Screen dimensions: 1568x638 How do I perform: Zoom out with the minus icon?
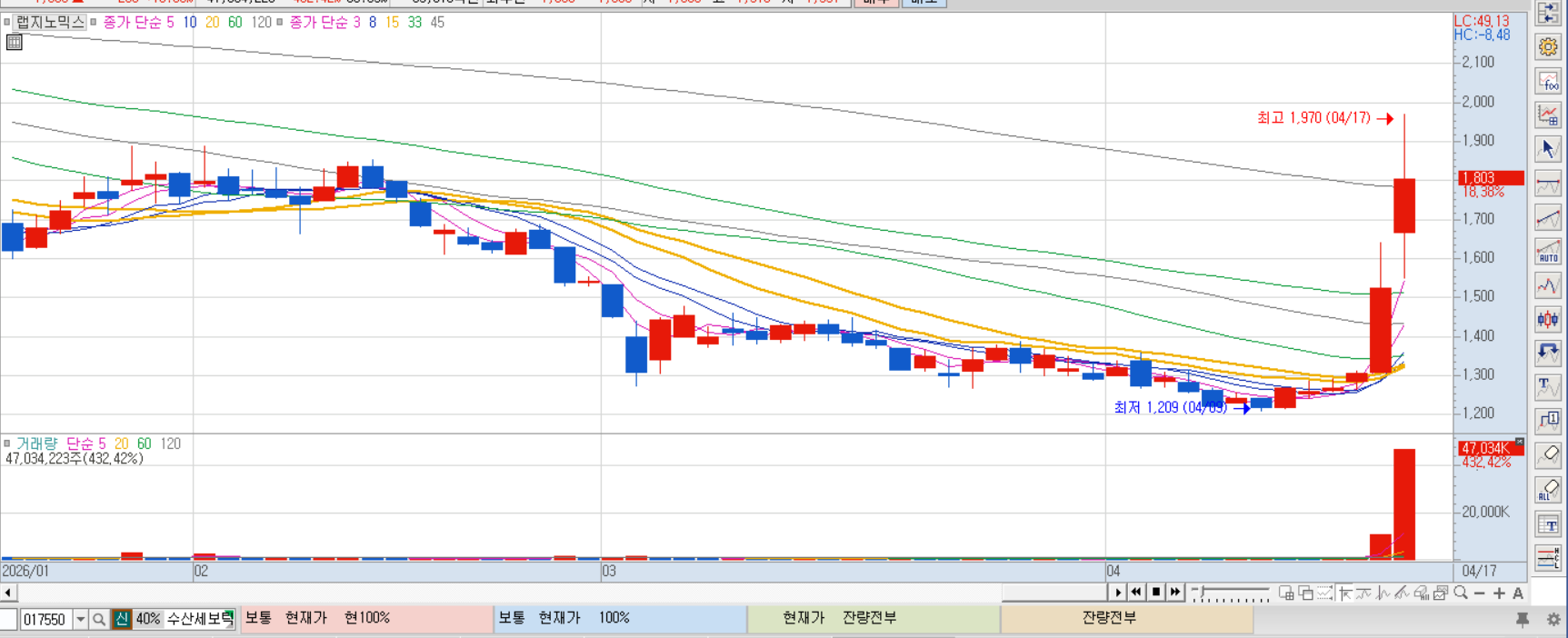[1480, 593]
